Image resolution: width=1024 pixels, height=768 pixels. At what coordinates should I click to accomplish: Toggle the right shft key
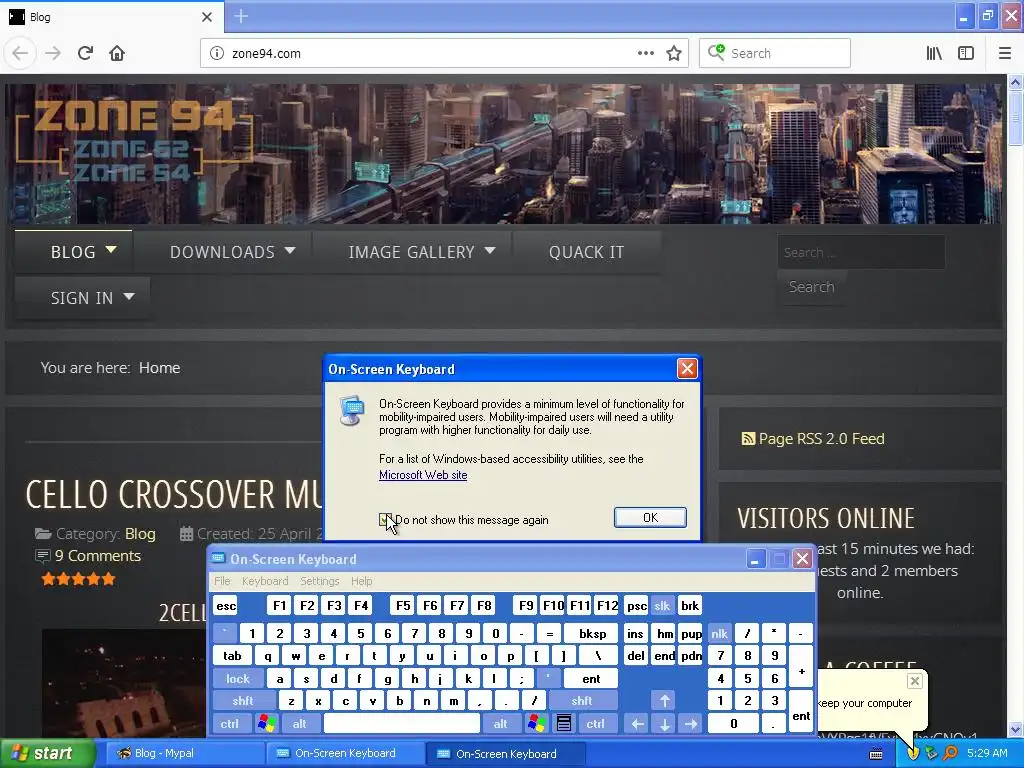point(582,701)
